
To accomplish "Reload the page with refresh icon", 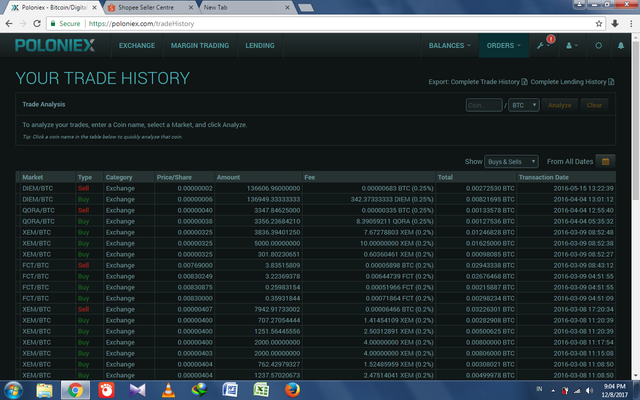I will click(37, 23).
